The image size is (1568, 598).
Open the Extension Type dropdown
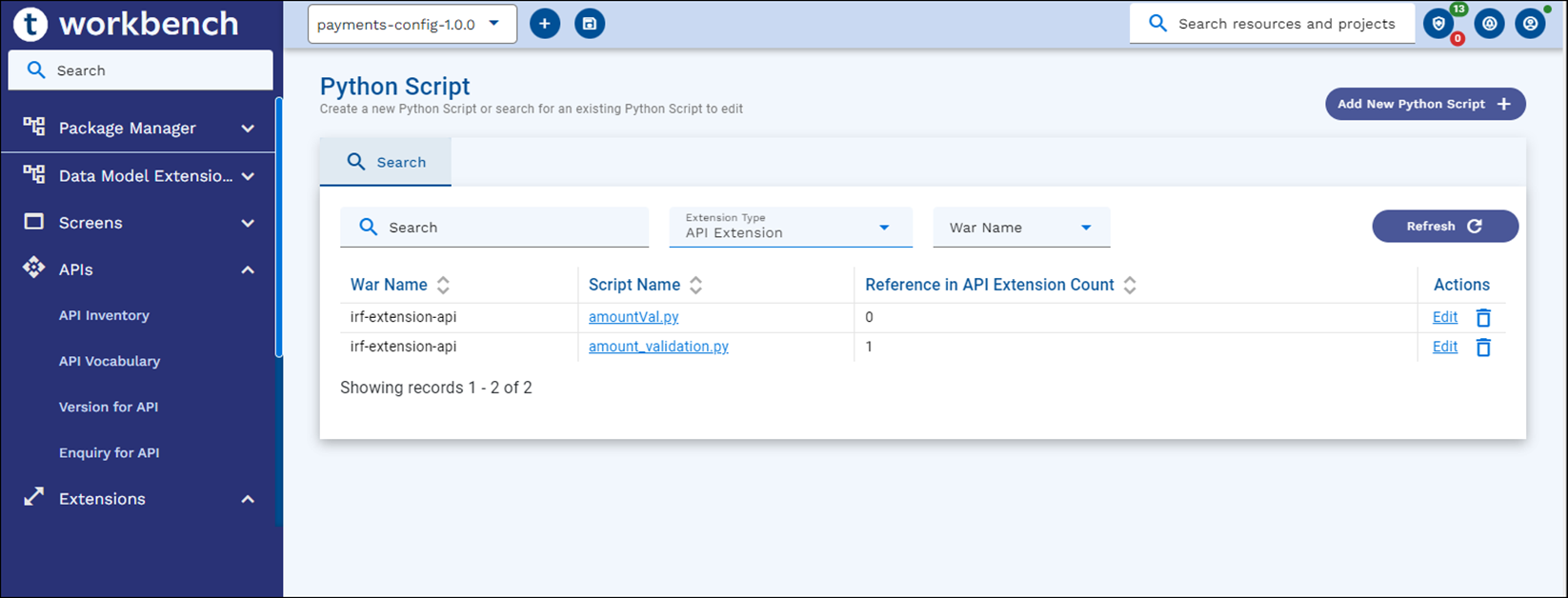(790, 228)
